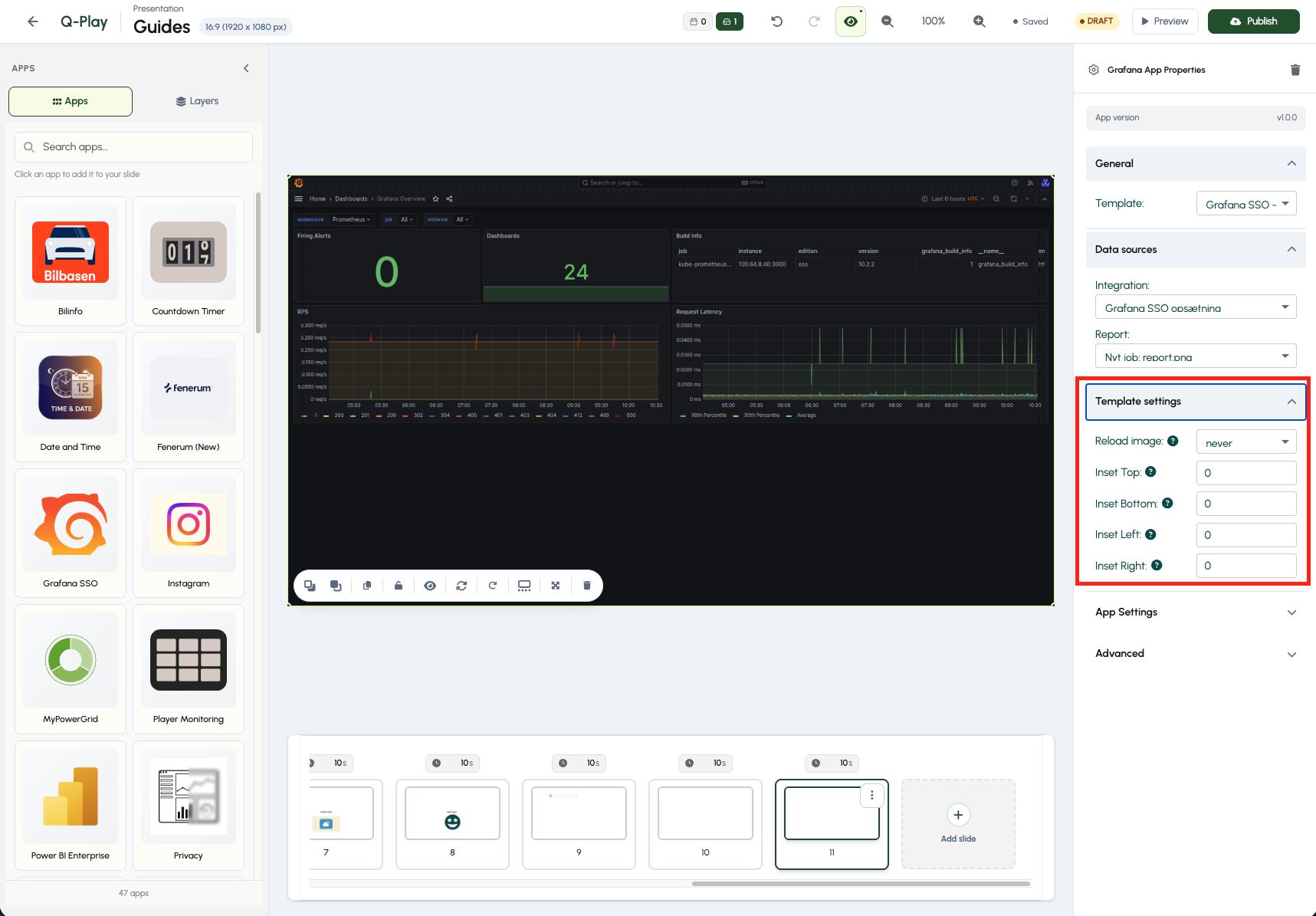Delete element via floating toolbar trash
1316x916 pixels.
pos(587,586)
